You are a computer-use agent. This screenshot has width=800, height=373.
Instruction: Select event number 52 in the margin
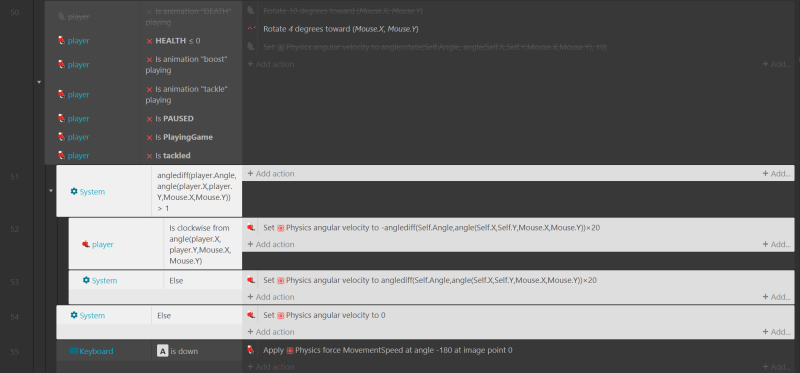coord(14,229)
